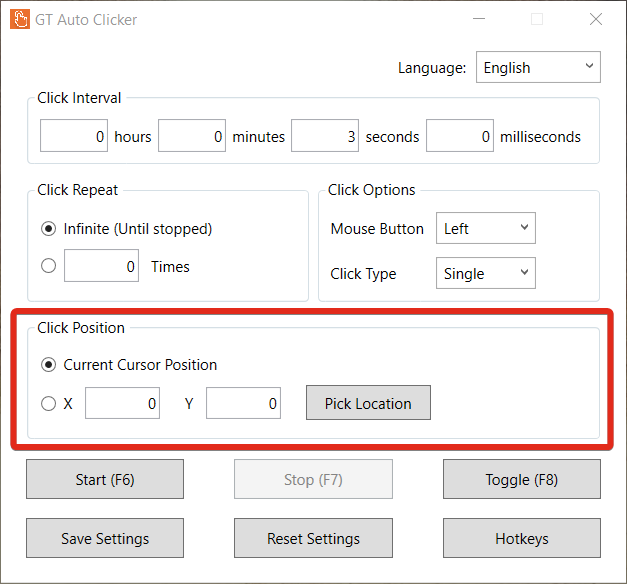Click the Click Options group label
Screen dimensions: 627x584
click(371, 190)
